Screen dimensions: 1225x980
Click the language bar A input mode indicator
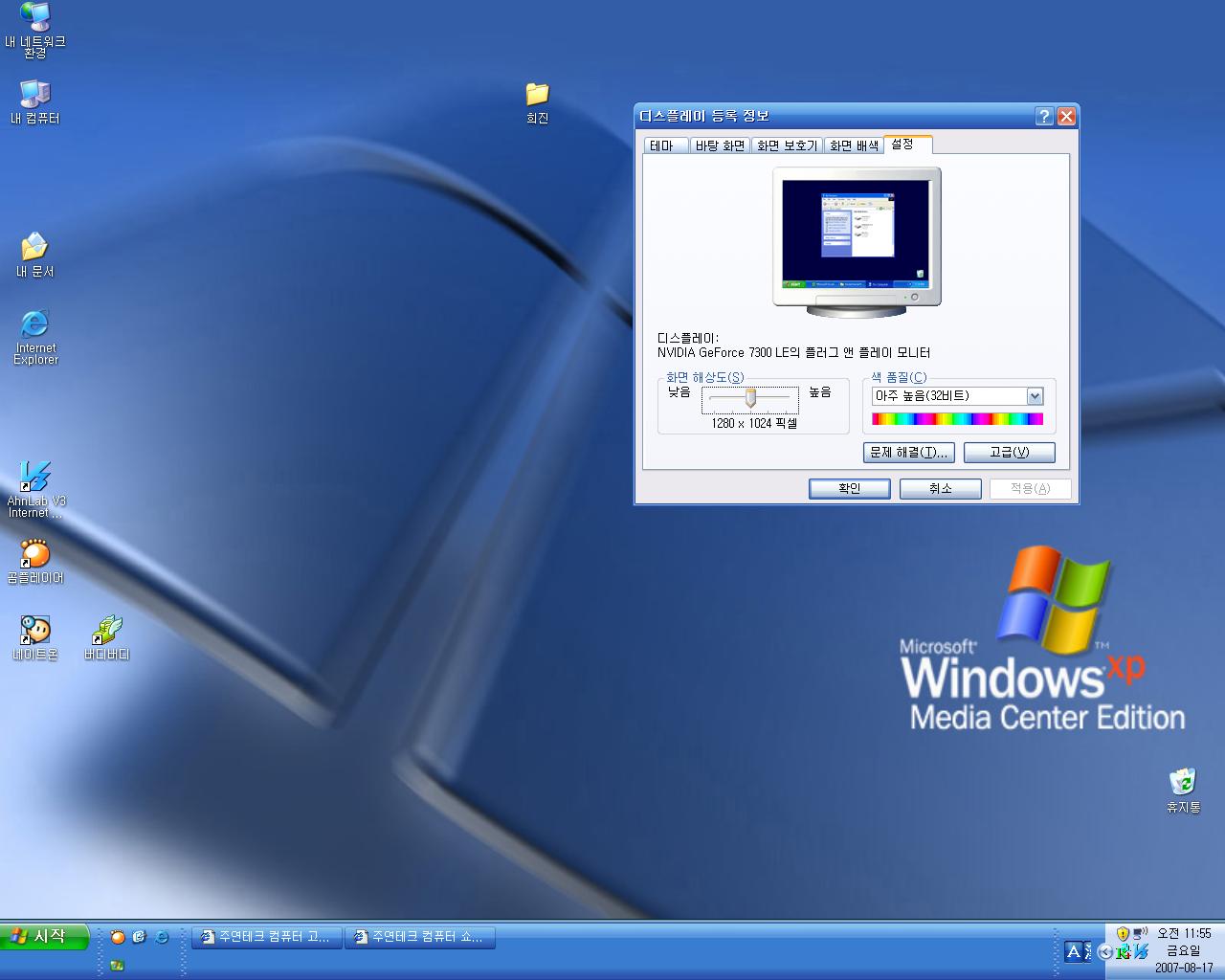[1074, 951]
